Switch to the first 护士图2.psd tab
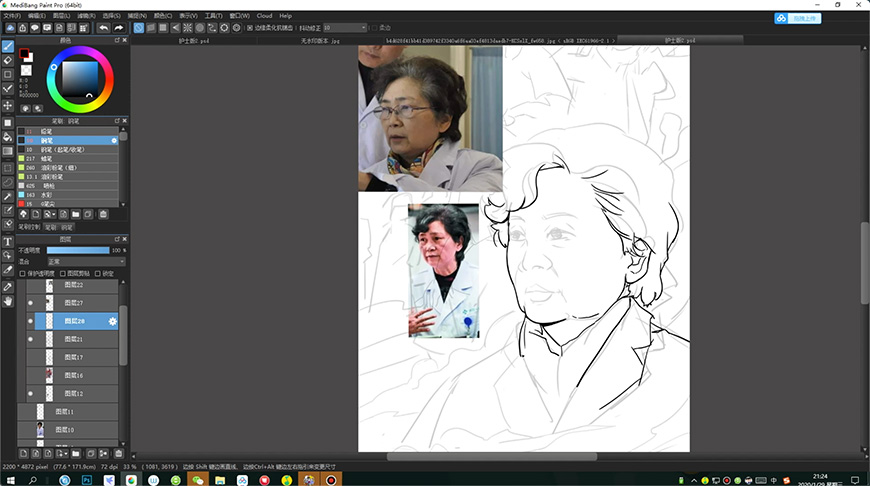This screenshot has width=870, height=486. [194, 40]
